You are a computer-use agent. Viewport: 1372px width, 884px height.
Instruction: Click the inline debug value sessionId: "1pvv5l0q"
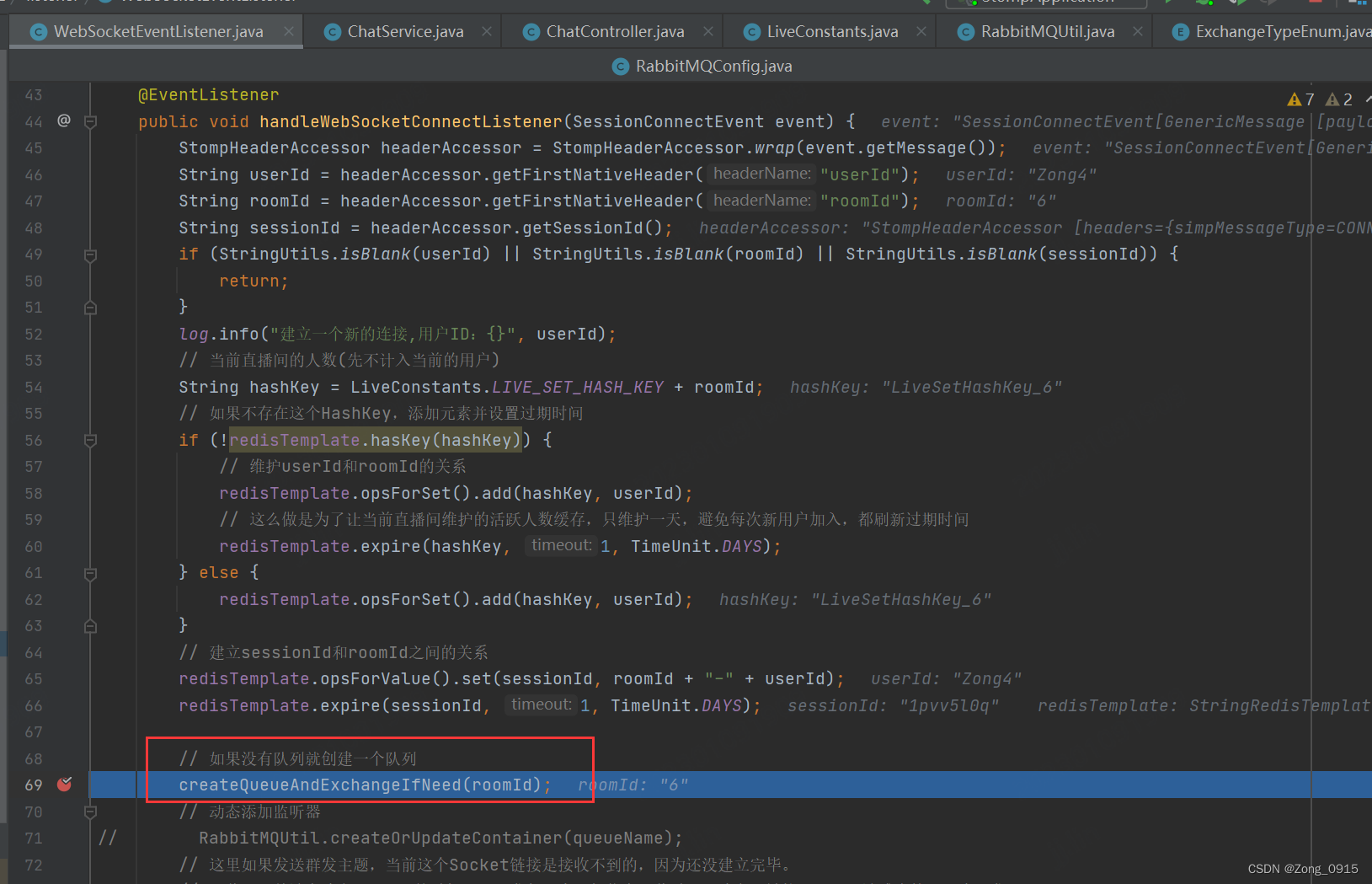pyautogui.click(x=893, y=706)
